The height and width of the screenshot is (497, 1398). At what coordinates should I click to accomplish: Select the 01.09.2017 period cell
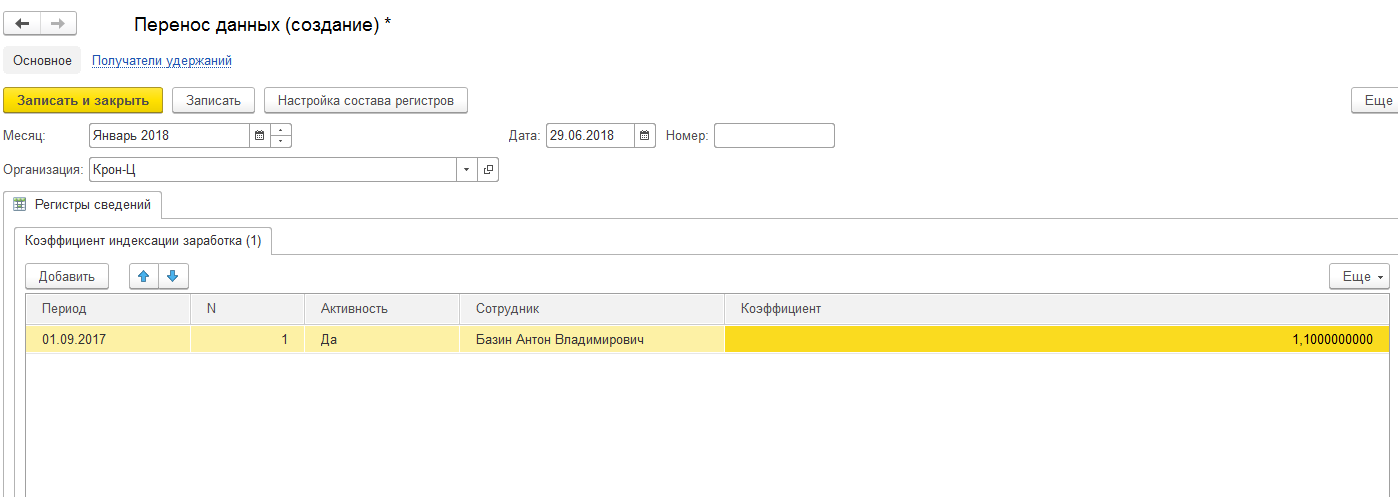click(x=108, y=339)
